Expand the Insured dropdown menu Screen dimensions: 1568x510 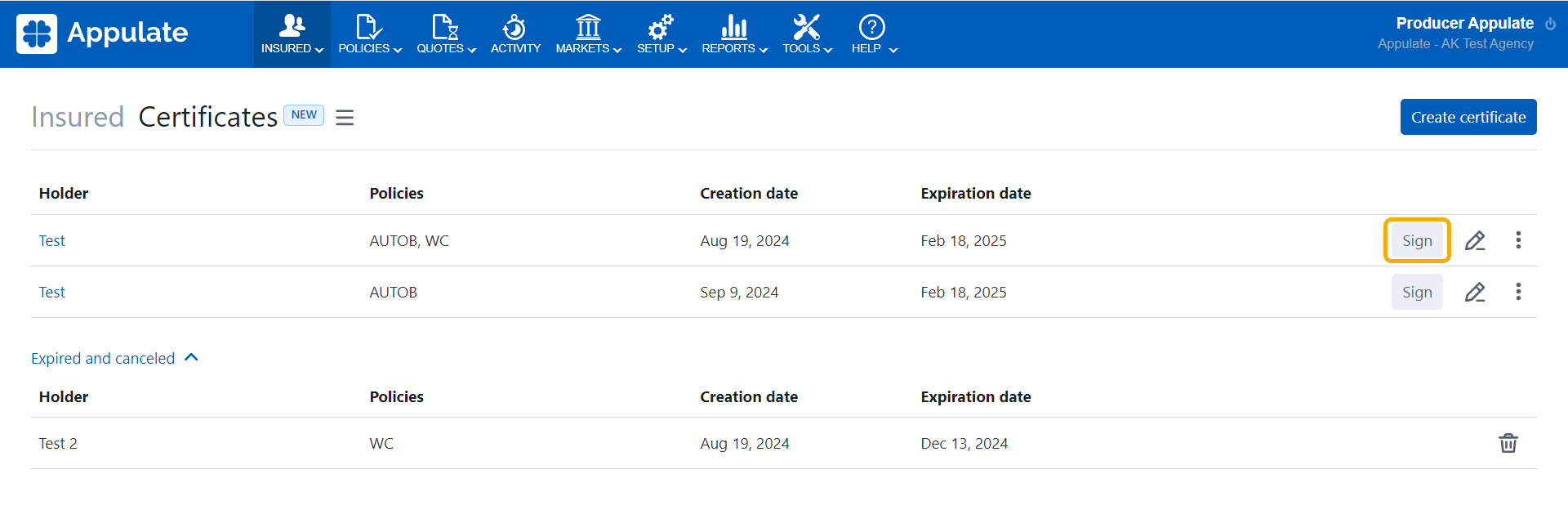292,34
